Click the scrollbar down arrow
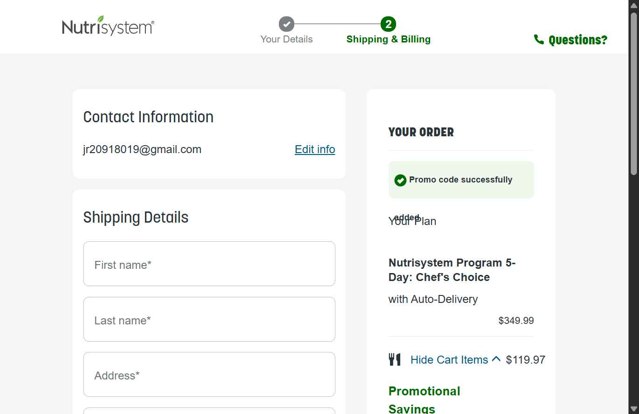The image size is (639, 414). [634, 409]
